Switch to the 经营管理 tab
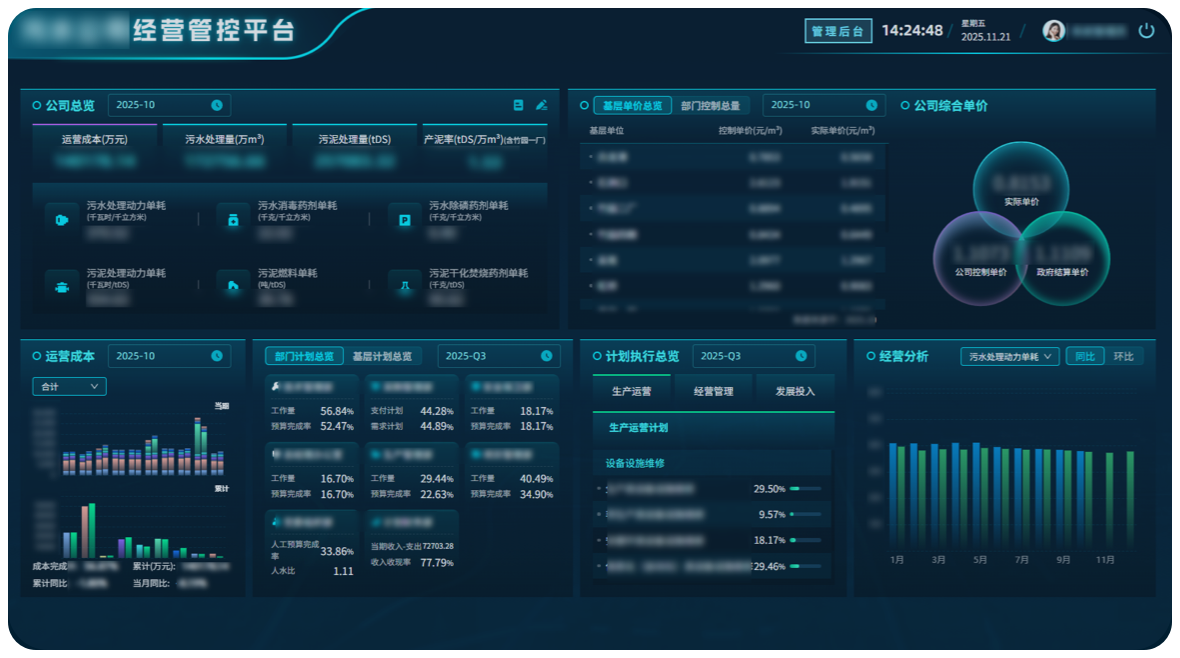The height and width of the screenshot is (658, 1180). [x=713, y=391]
